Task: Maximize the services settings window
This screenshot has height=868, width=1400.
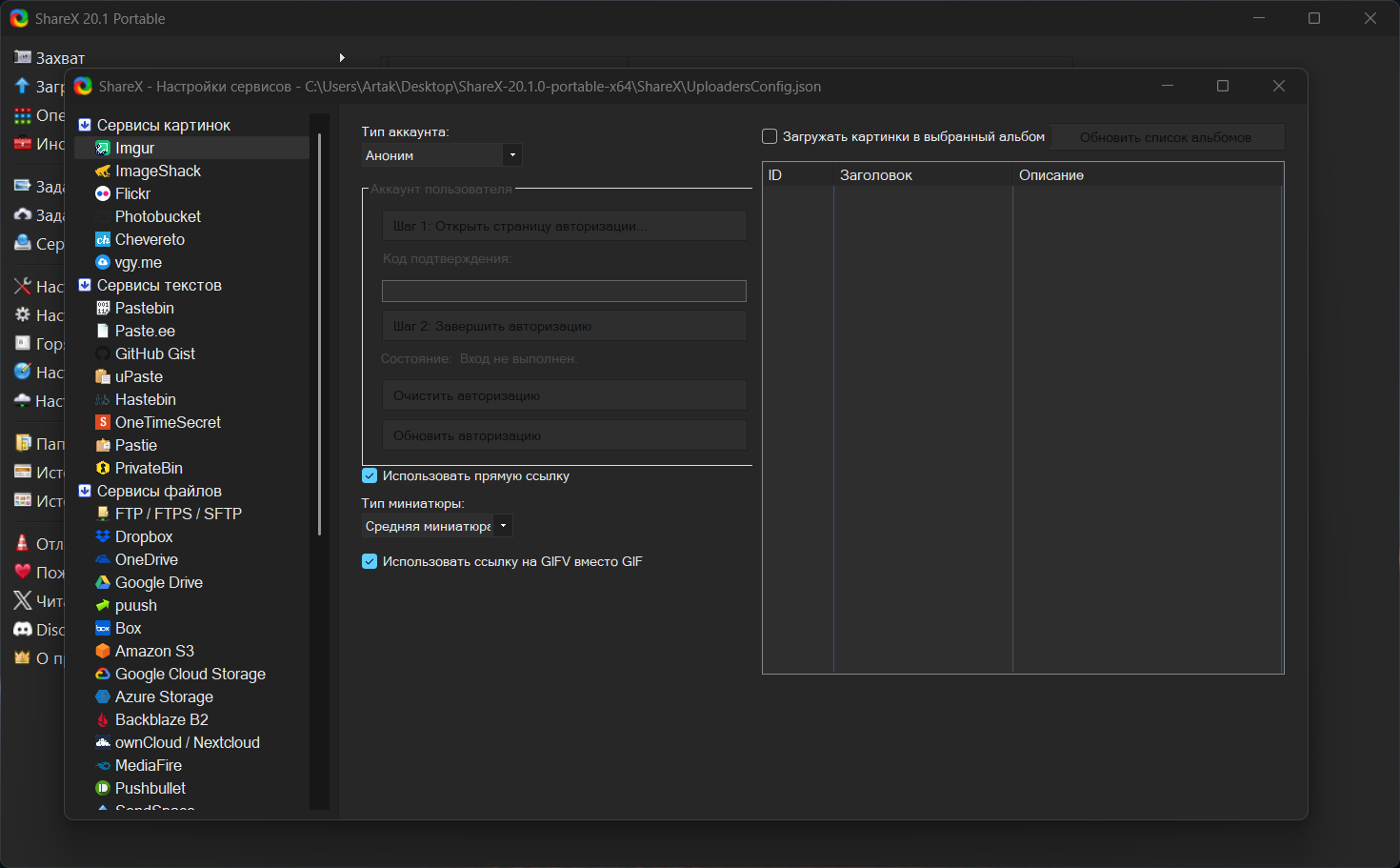Action: 1223,86
